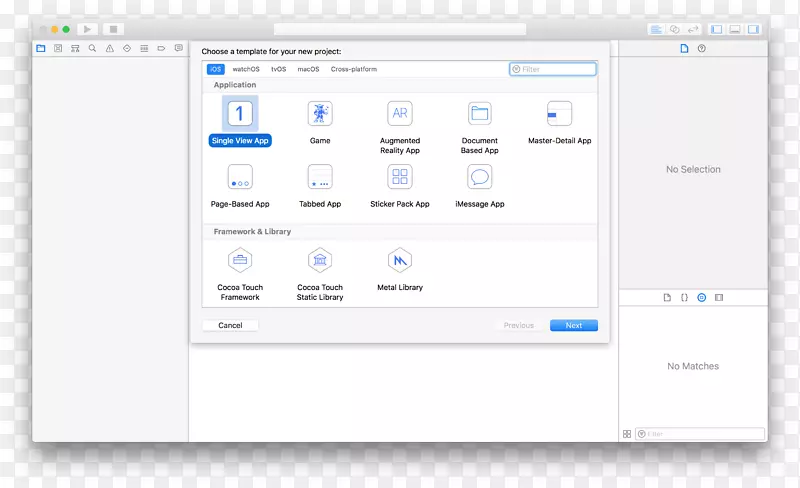Click the library Filter field at bottom

[x=700, y=434]
